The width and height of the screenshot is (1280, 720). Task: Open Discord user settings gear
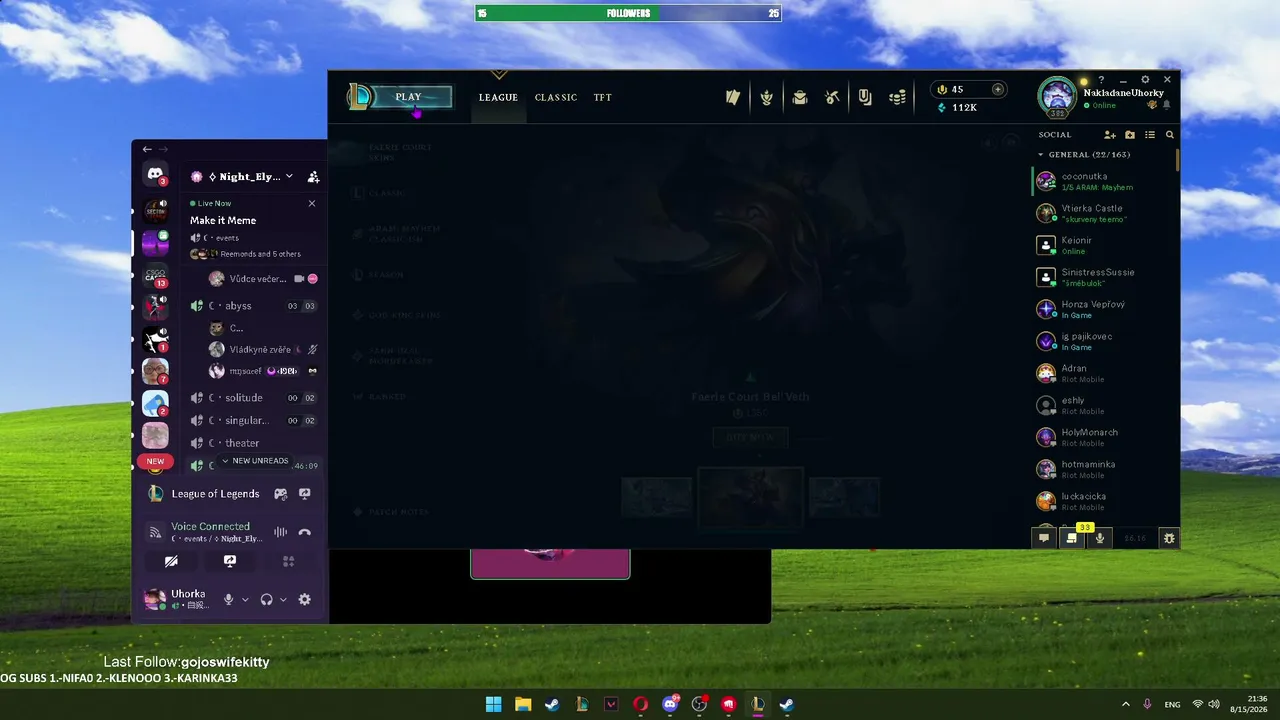click(305, 599)
